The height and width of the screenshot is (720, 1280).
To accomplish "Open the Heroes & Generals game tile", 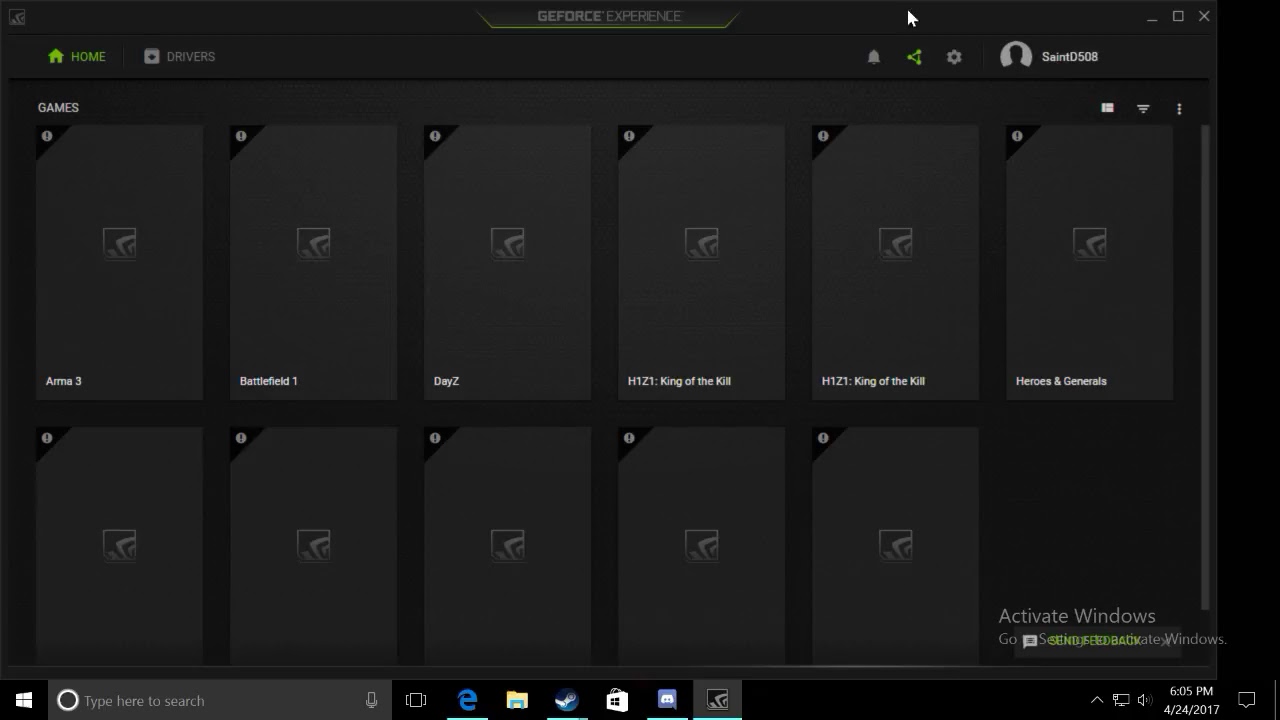I will 1089,262.
